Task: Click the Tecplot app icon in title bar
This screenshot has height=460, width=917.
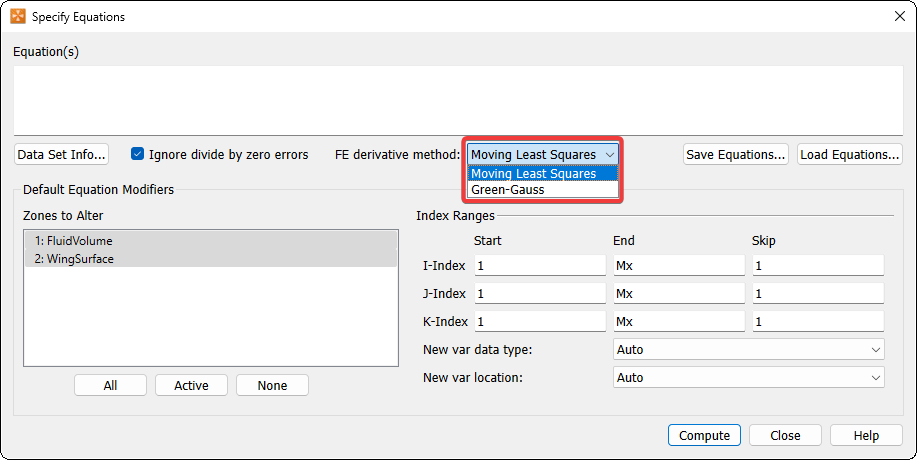Action: tap(18, 16)
